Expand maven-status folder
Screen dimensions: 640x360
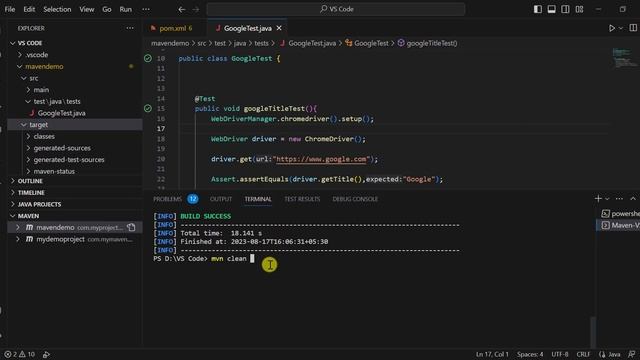point(75,171)
